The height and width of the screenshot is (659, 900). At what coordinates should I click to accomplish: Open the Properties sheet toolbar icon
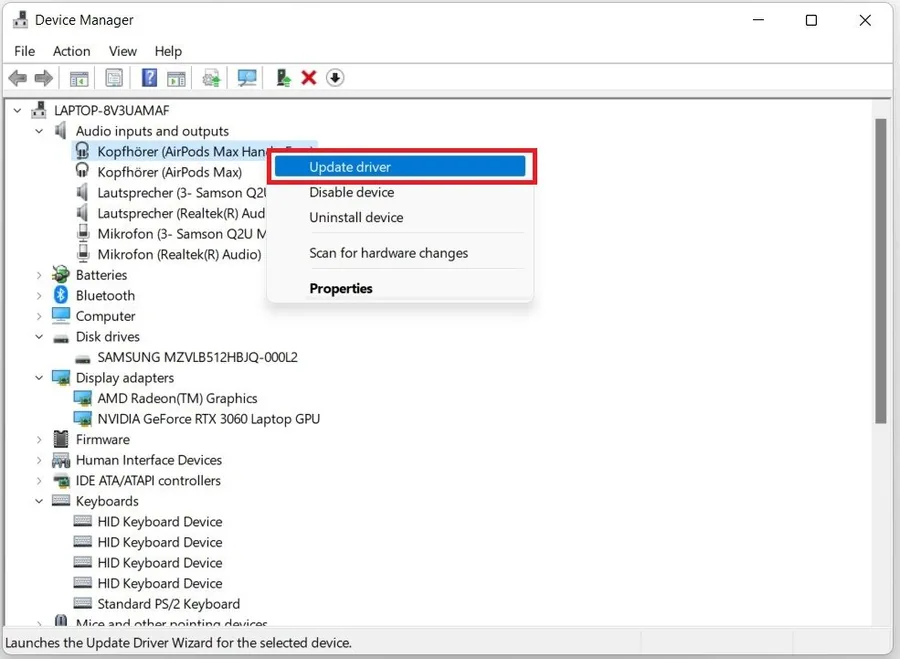(114, 77)
